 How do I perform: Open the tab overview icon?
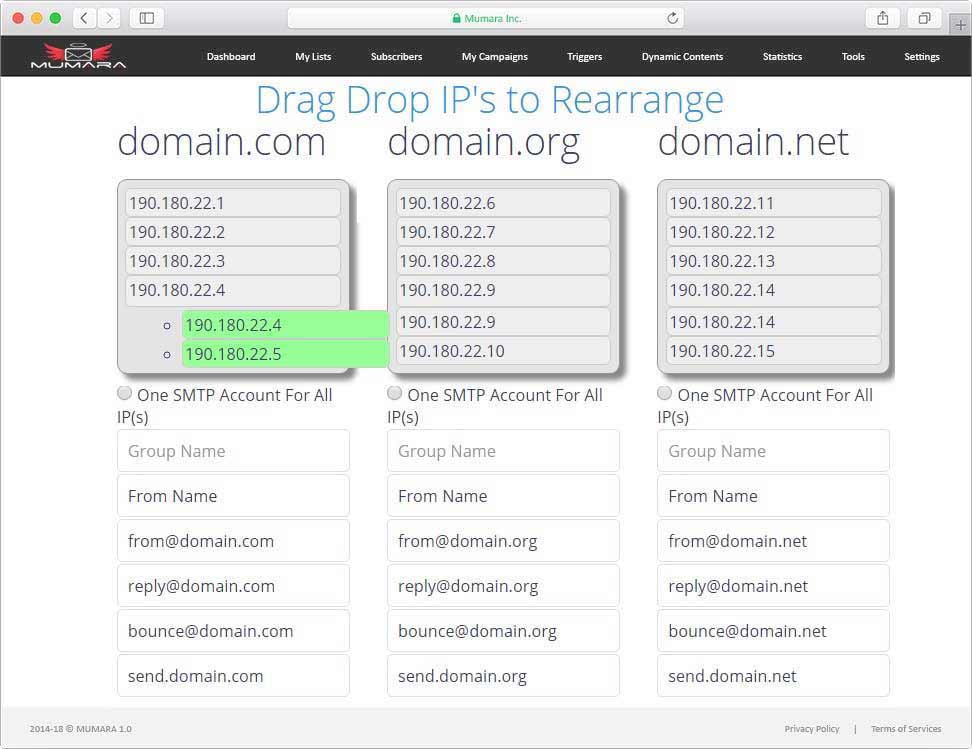coord(925,17)
